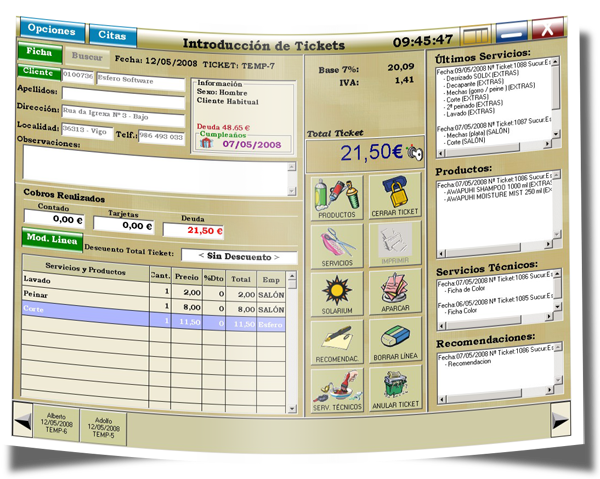Click the empty Apellidos field
This screenshot has height=479, width=600.
pyautogui.click(x=123, y=97)
